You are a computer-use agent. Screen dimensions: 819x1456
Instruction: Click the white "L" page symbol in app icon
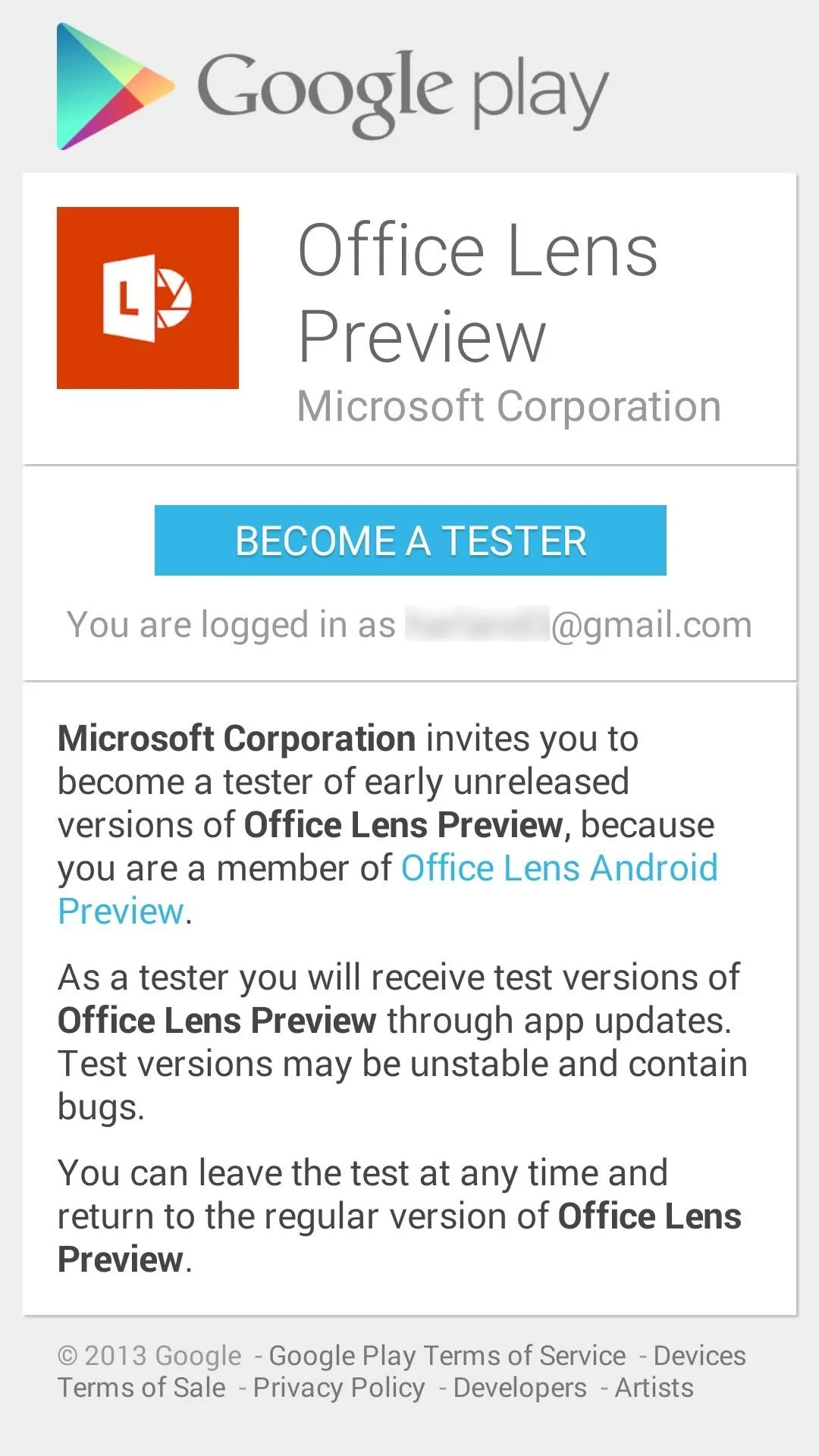coord(129,298)
